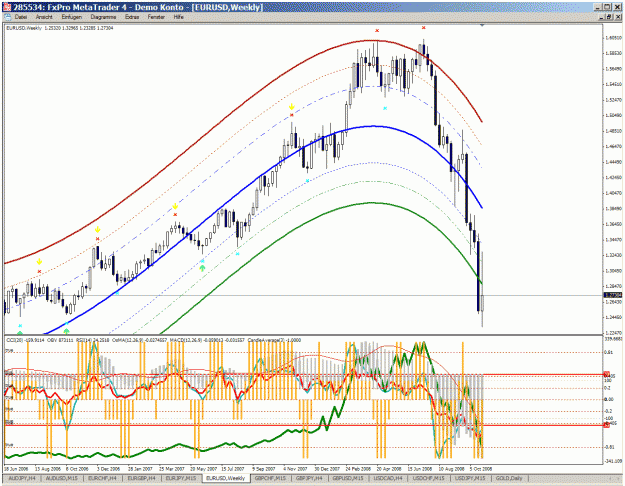The height and width of the screenshot is (486, 625).
Task: Click the 24 Feb 2008 date label
Action: (x=358, y=469)
